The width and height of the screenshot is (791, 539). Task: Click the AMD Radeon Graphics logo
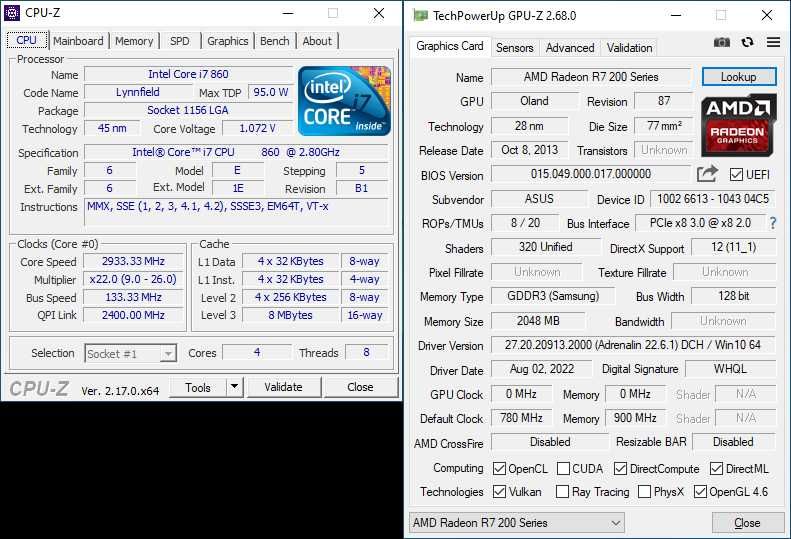pyautogui.click(x=738, y=125)
